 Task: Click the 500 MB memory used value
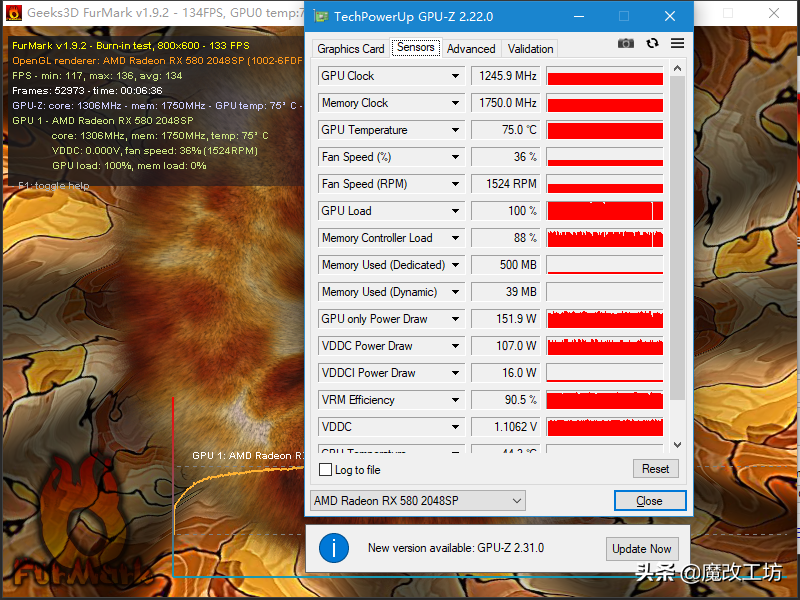pyautogui.click(x=505, y=265)
